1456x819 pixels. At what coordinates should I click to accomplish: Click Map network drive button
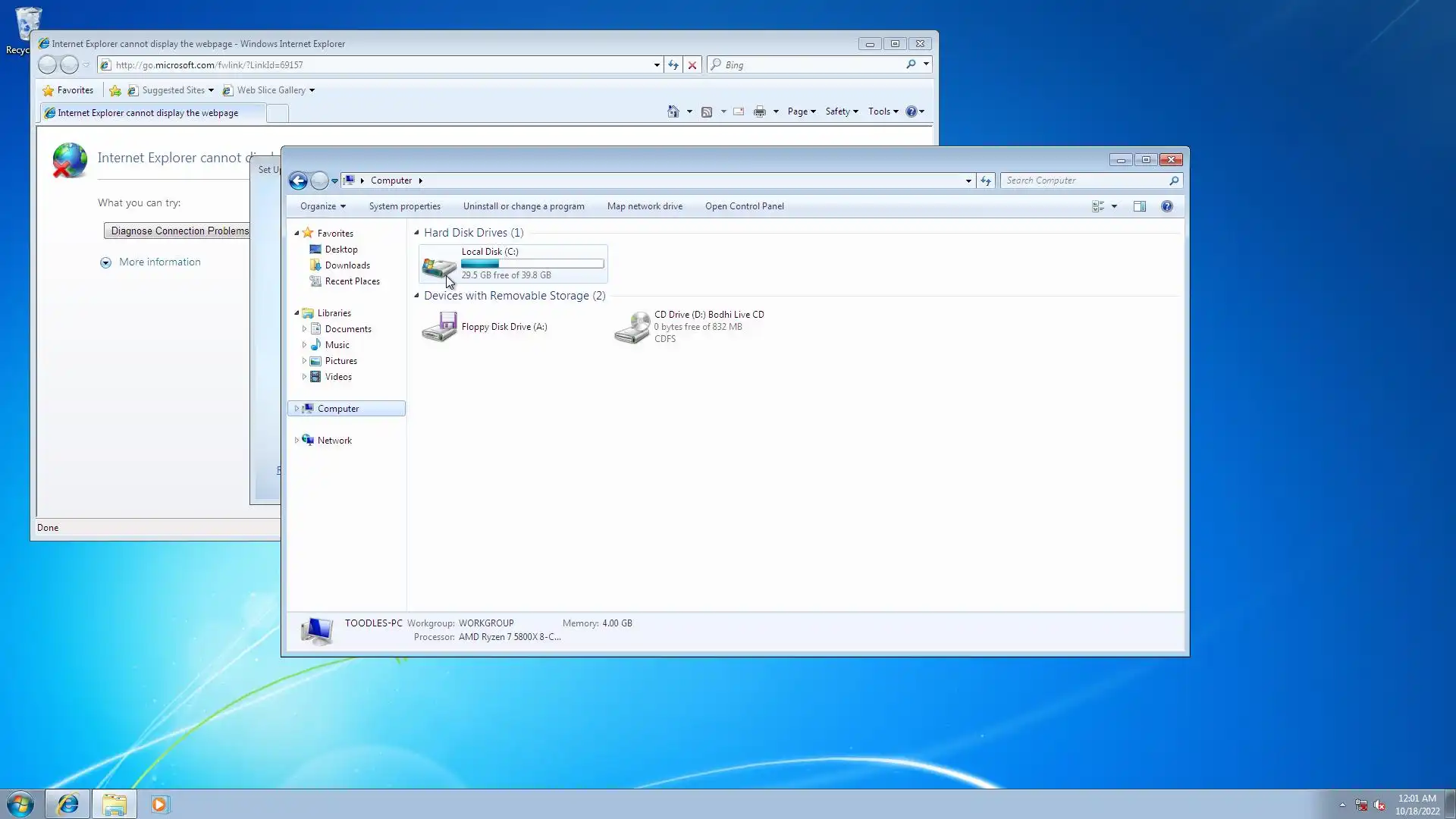tap(644, 206)
